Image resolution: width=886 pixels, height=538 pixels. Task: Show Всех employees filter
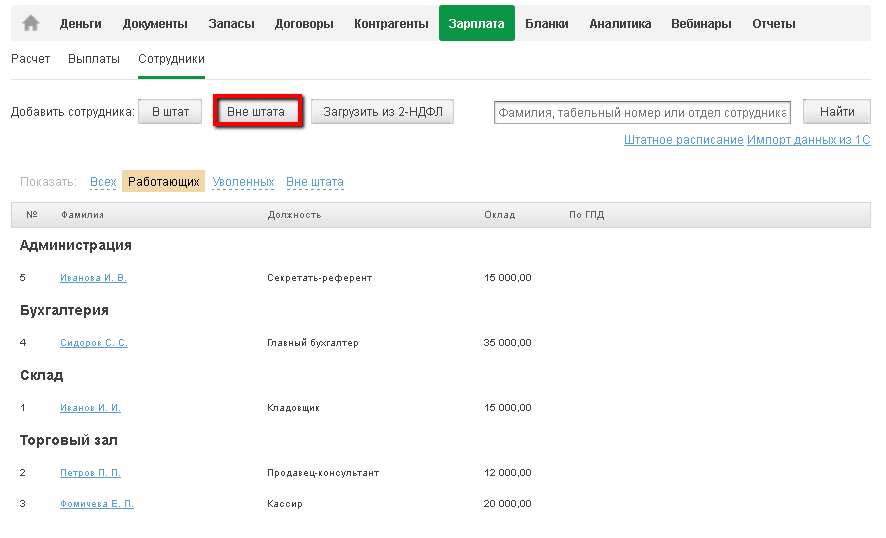point(103,182)
